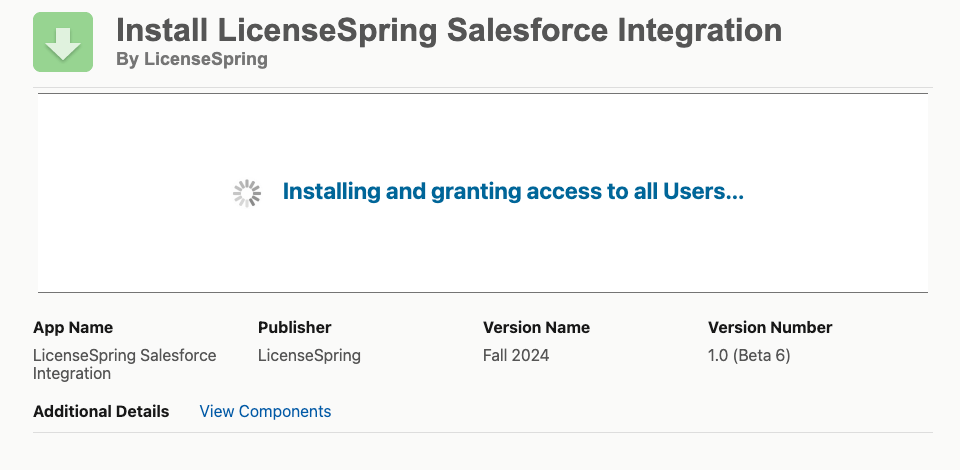Click the Version Name label
Screen dimensions: 960x470
click(536, 327)
